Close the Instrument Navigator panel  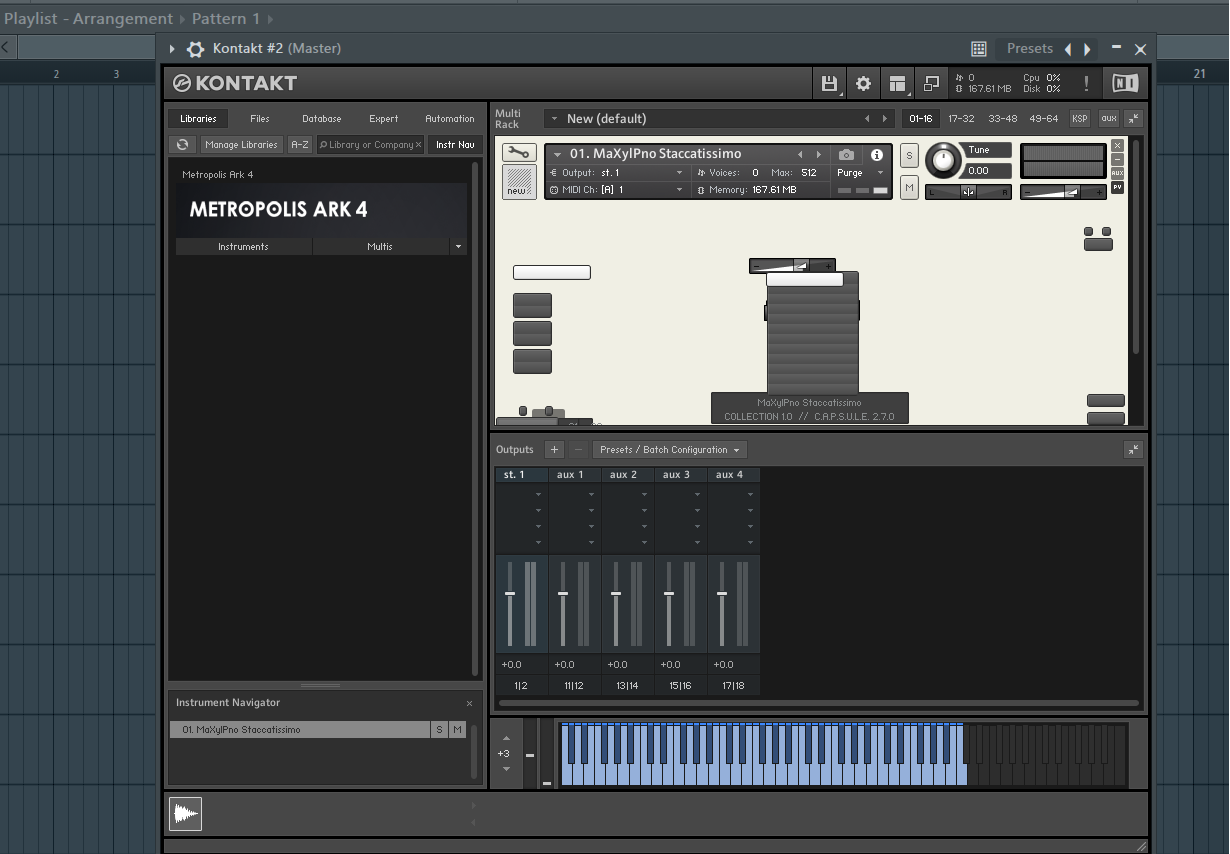(x=469, y=704)
